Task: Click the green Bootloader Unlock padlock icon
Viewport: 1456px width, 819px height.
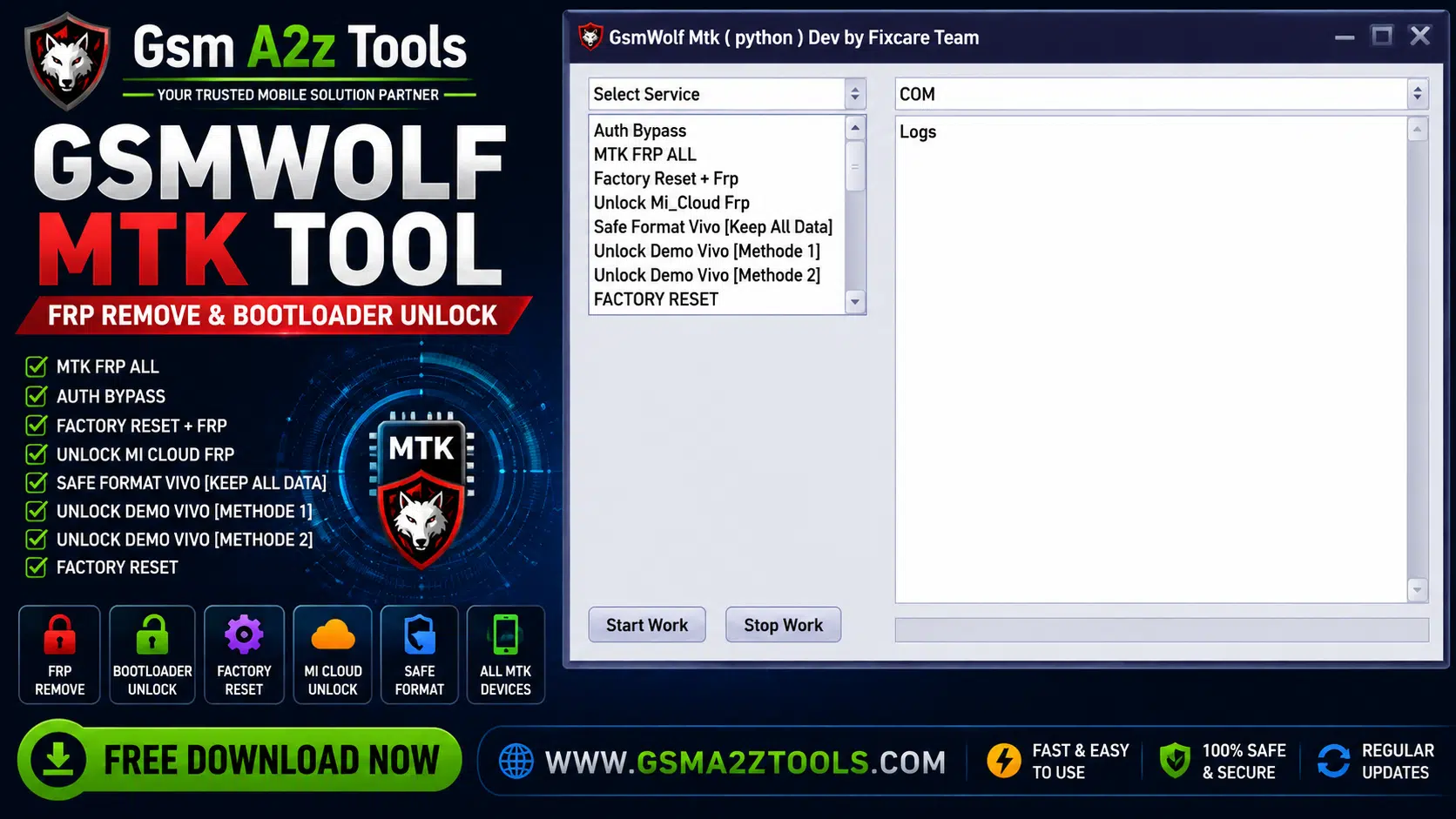Action: tap(152, 634)
